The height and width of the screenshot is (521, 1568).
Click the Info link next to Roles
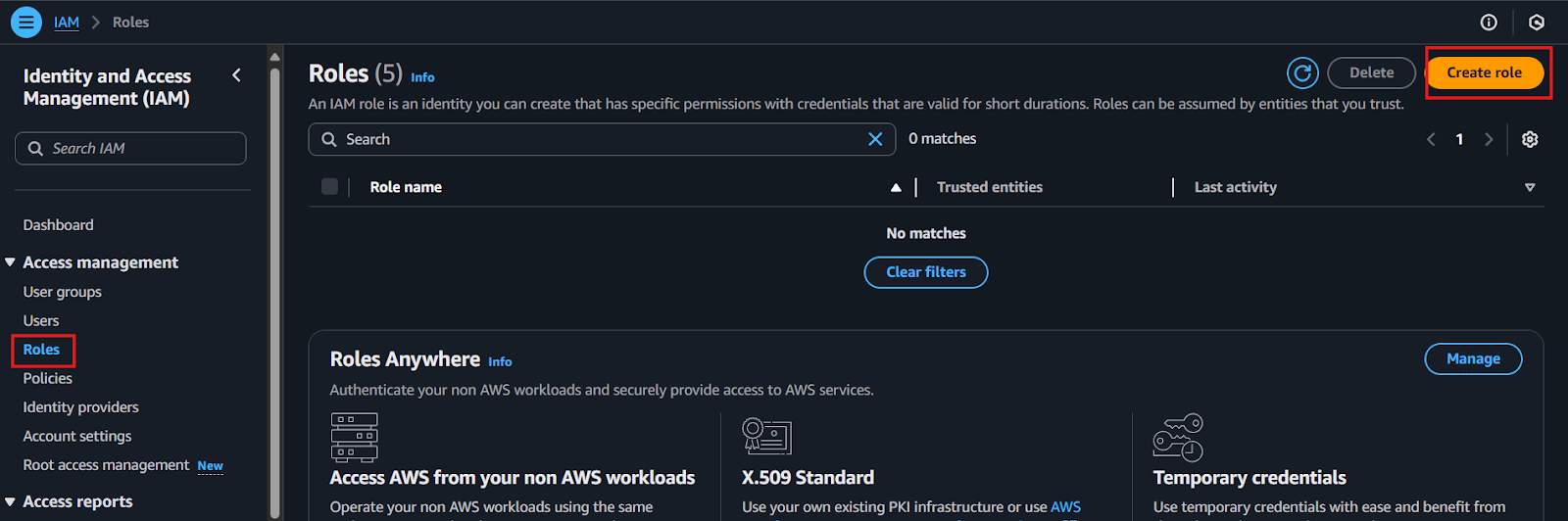click(422, 77)
